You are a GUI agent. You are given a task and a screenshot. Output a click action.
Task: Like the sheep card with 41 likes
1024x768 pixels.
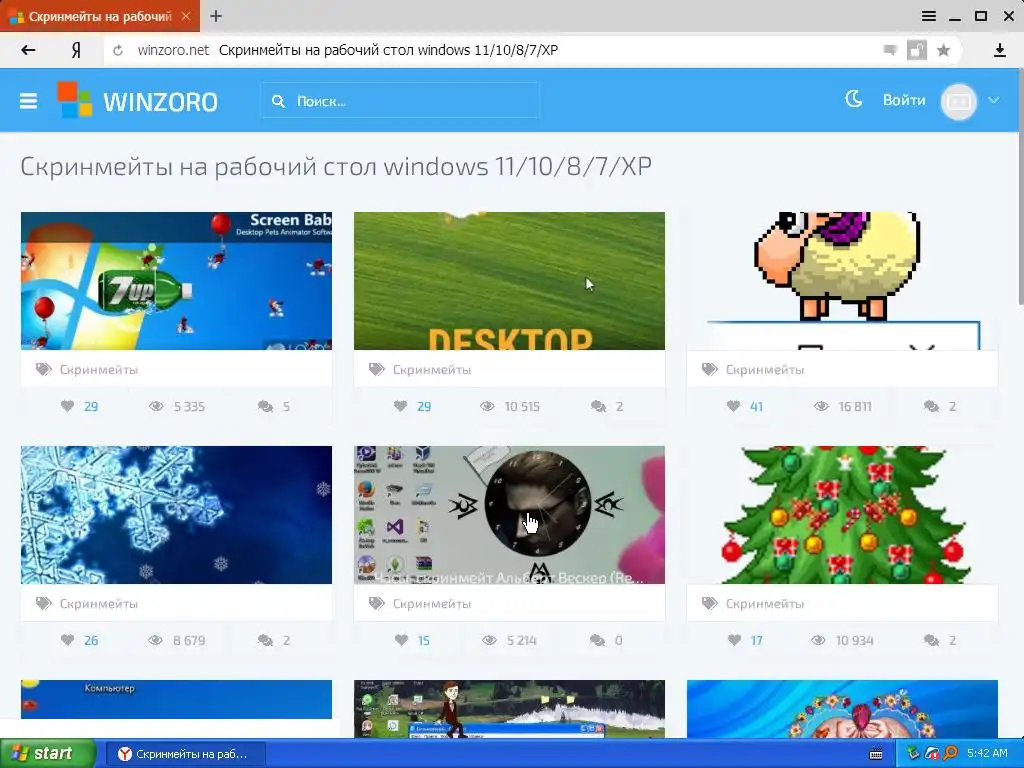tap(733, 406)
